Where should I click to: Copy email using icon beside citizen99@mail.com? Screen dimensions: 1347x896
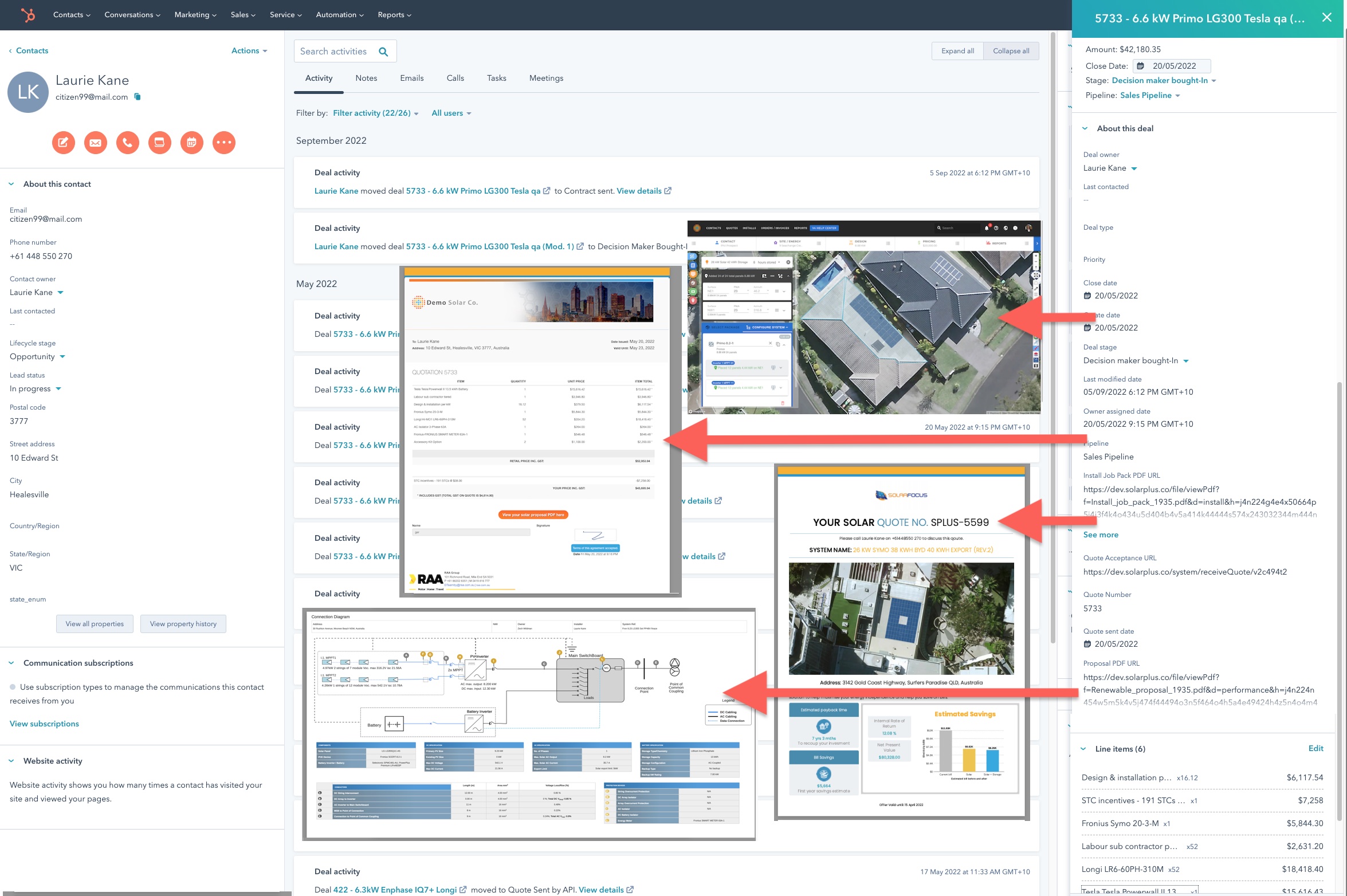point(138,97)
